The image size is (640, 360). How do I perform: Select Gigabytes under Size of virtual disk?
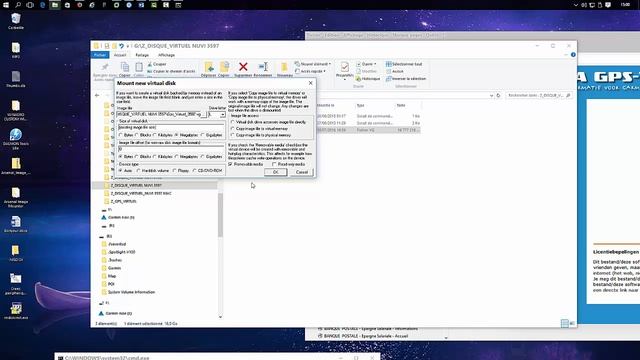click(x=203, y=135)
